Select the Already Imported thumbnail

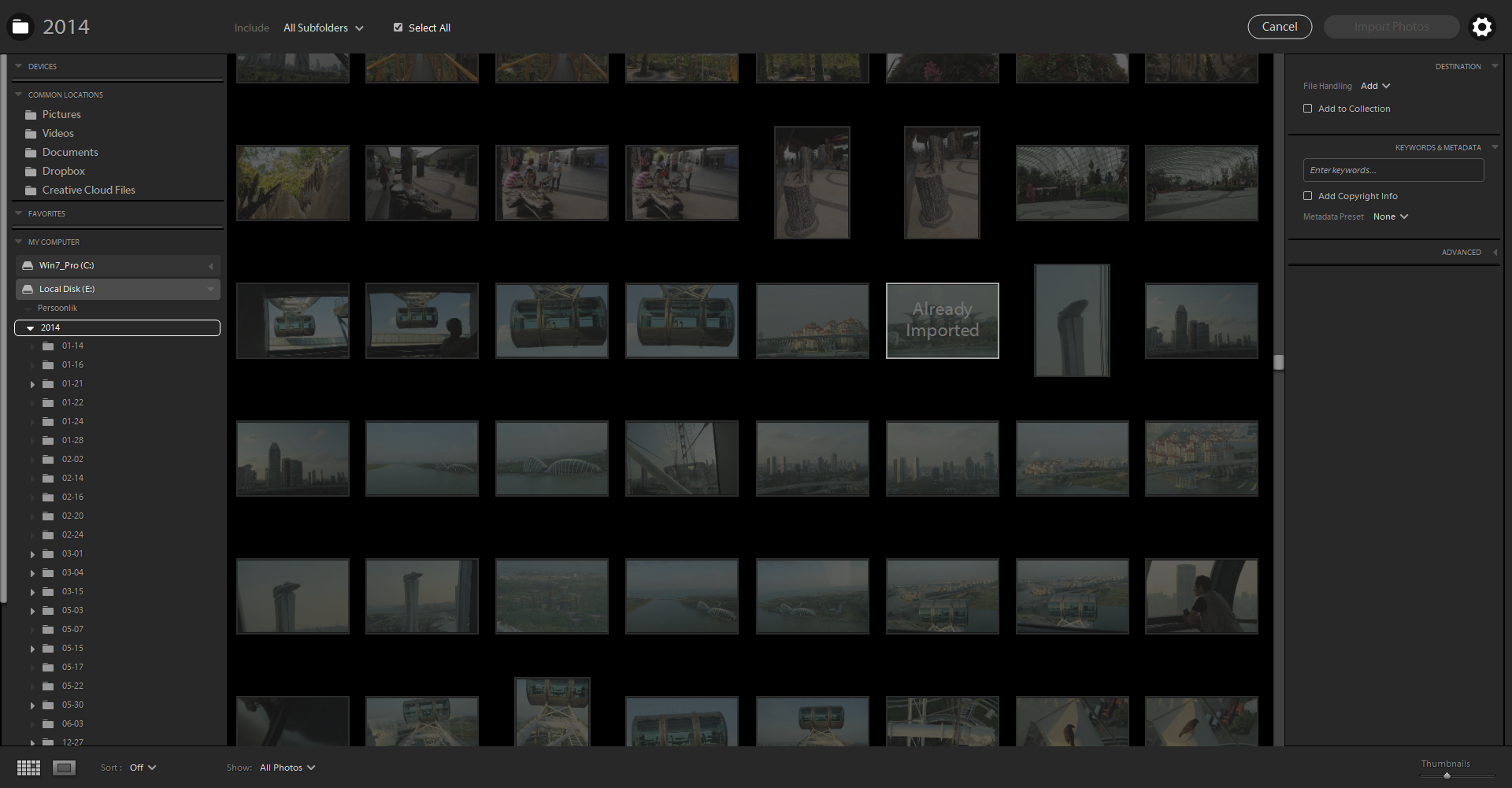[943, 320]
